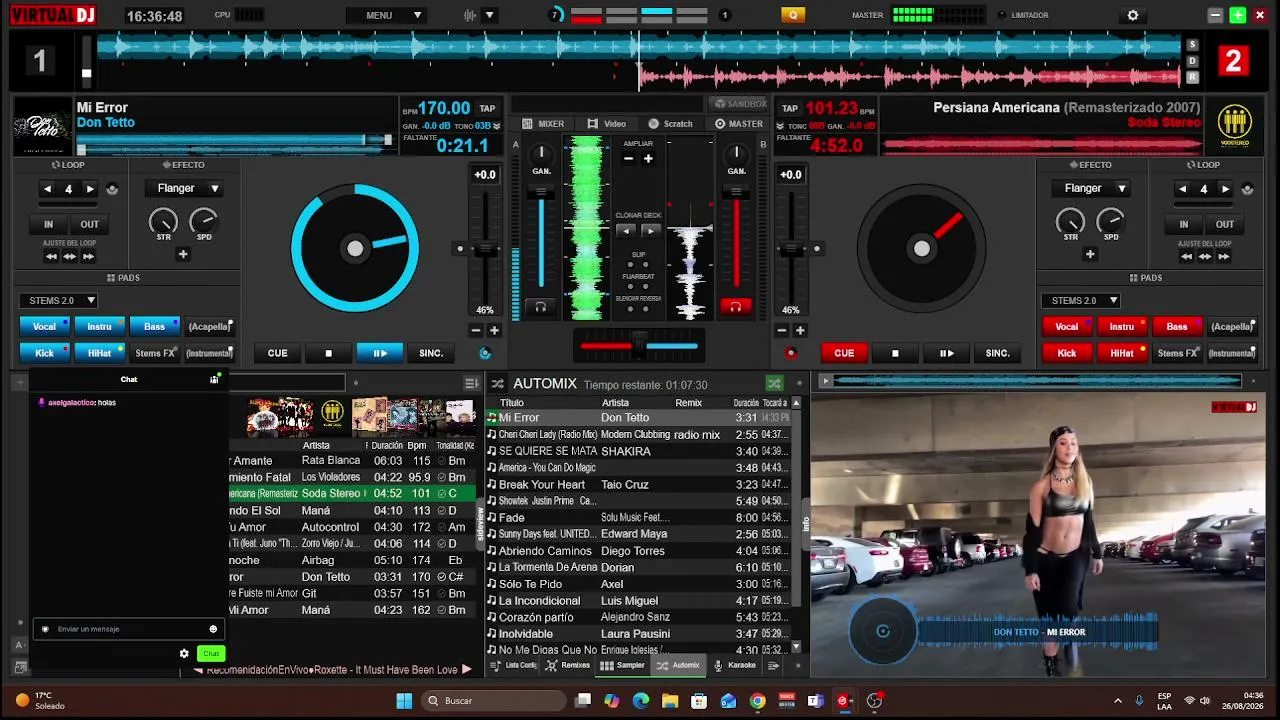Toggle Instru stem pad on right deck
The height and width of the screenshot is (720, 1280).
point(1122,326)
